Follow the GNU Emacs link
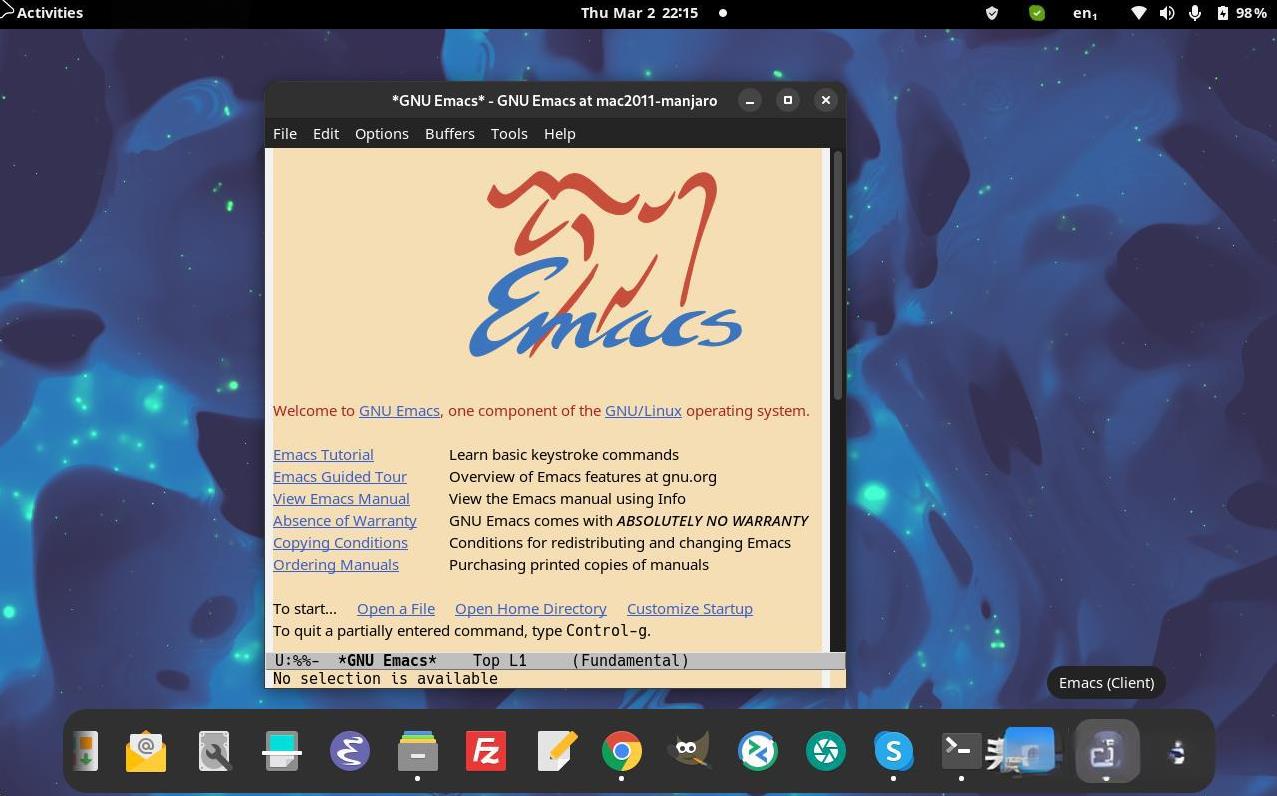This screenshot has width=1277, height=796. coord(399,411)
